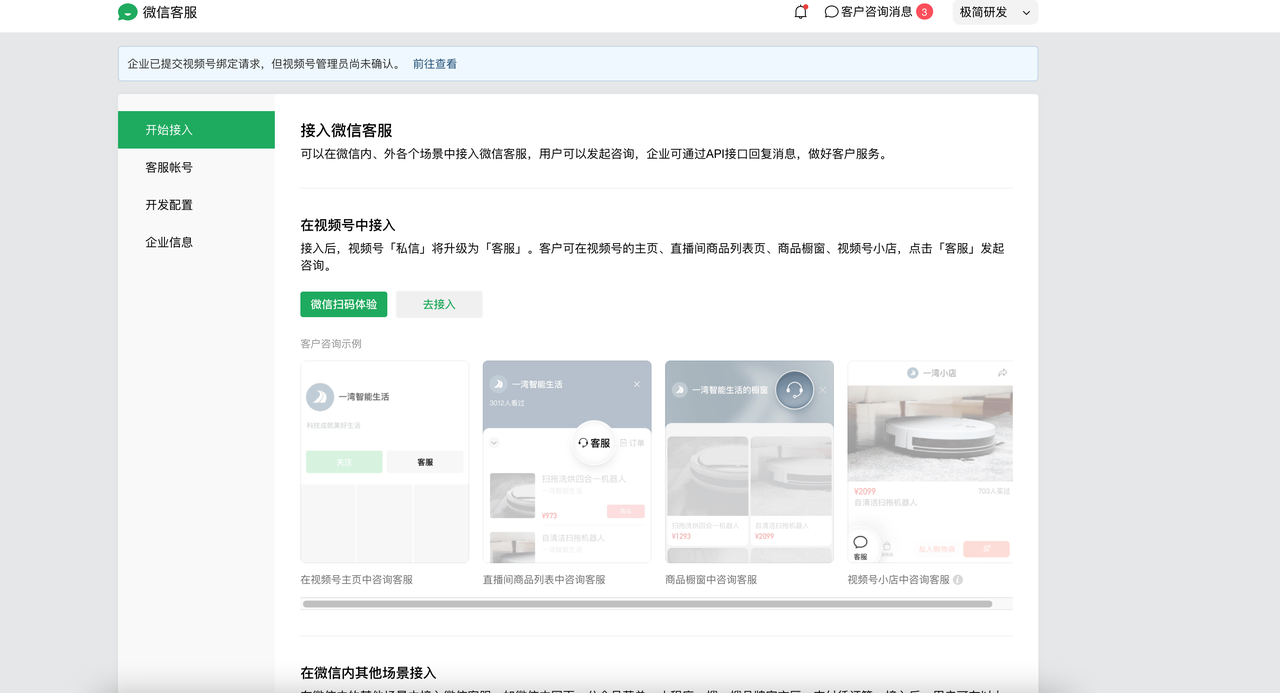Open the notification bell
The width and height of the screenshot is (1280, 693).
[800, 12]
